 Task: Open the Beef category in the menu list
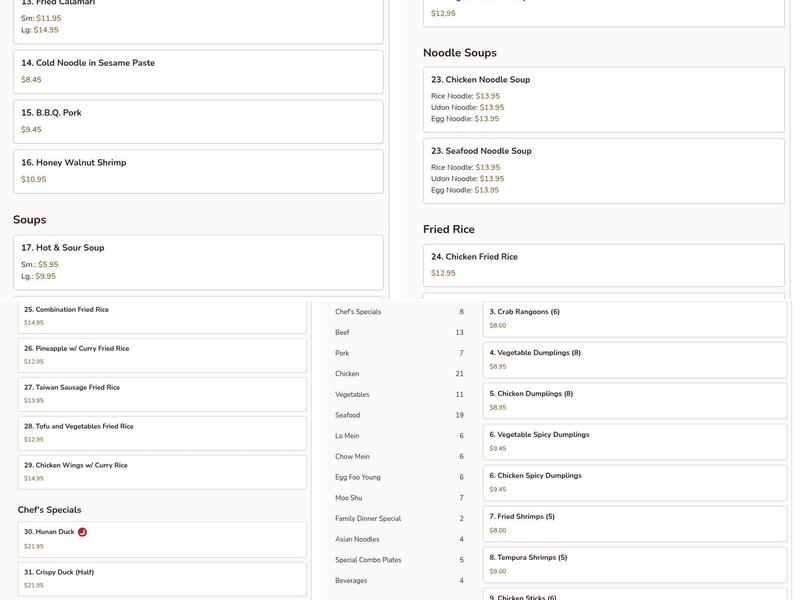pyautogui.click(x=343, y=333)
